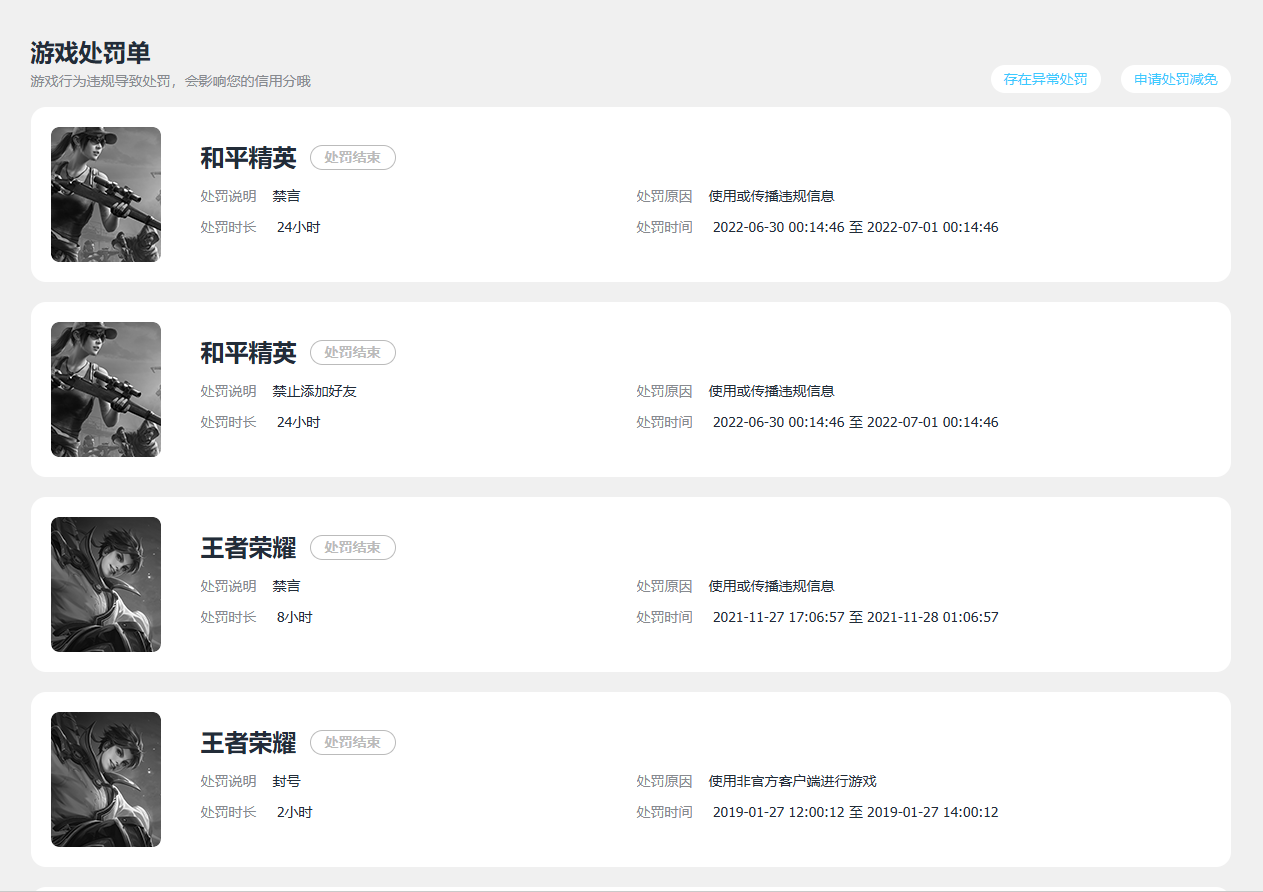Click 处罚结束 badge in the 禁止添加好友 card
Viewport: 1263px width, 892px height.
point(353,353)
